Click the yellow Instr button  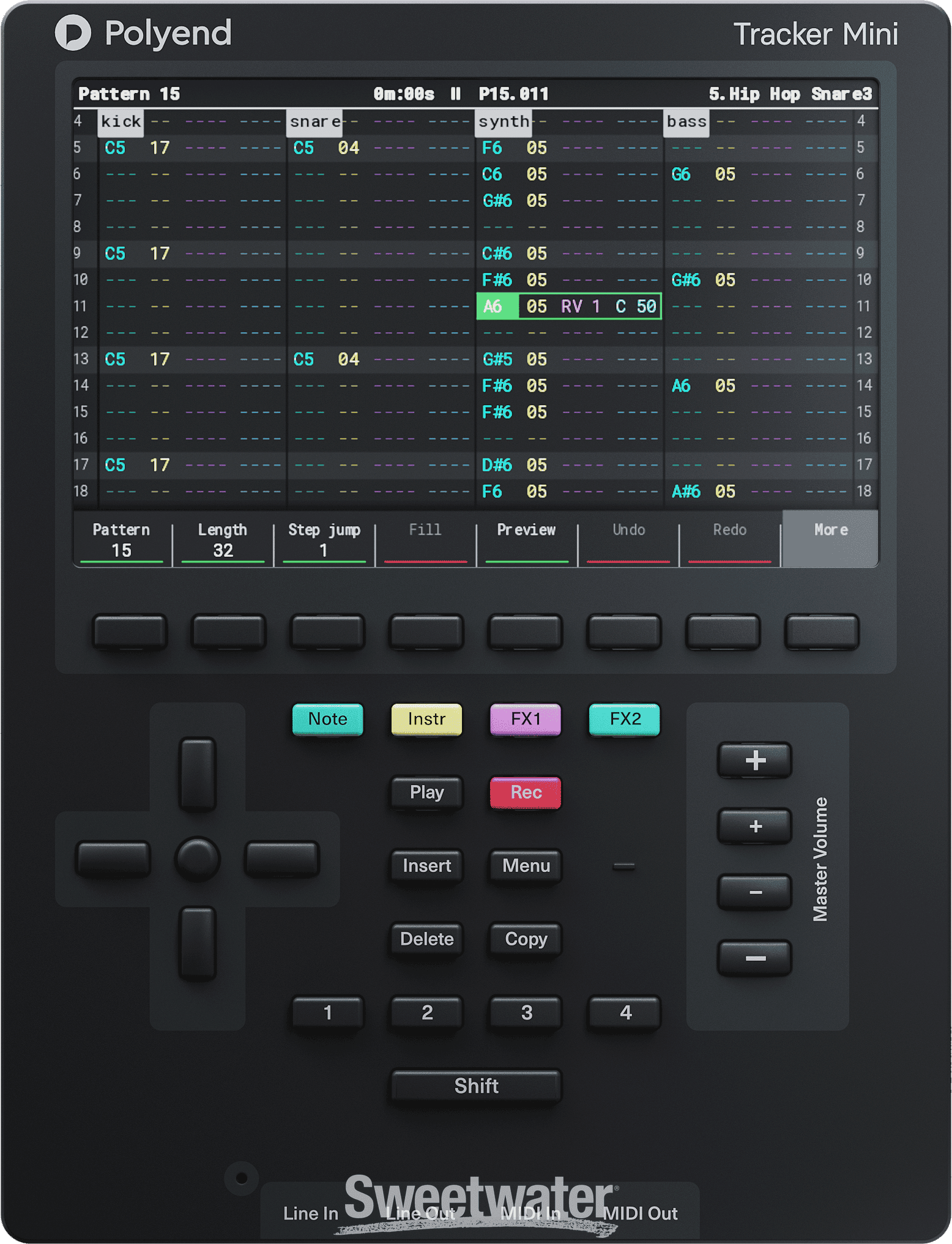pos(426,719)
